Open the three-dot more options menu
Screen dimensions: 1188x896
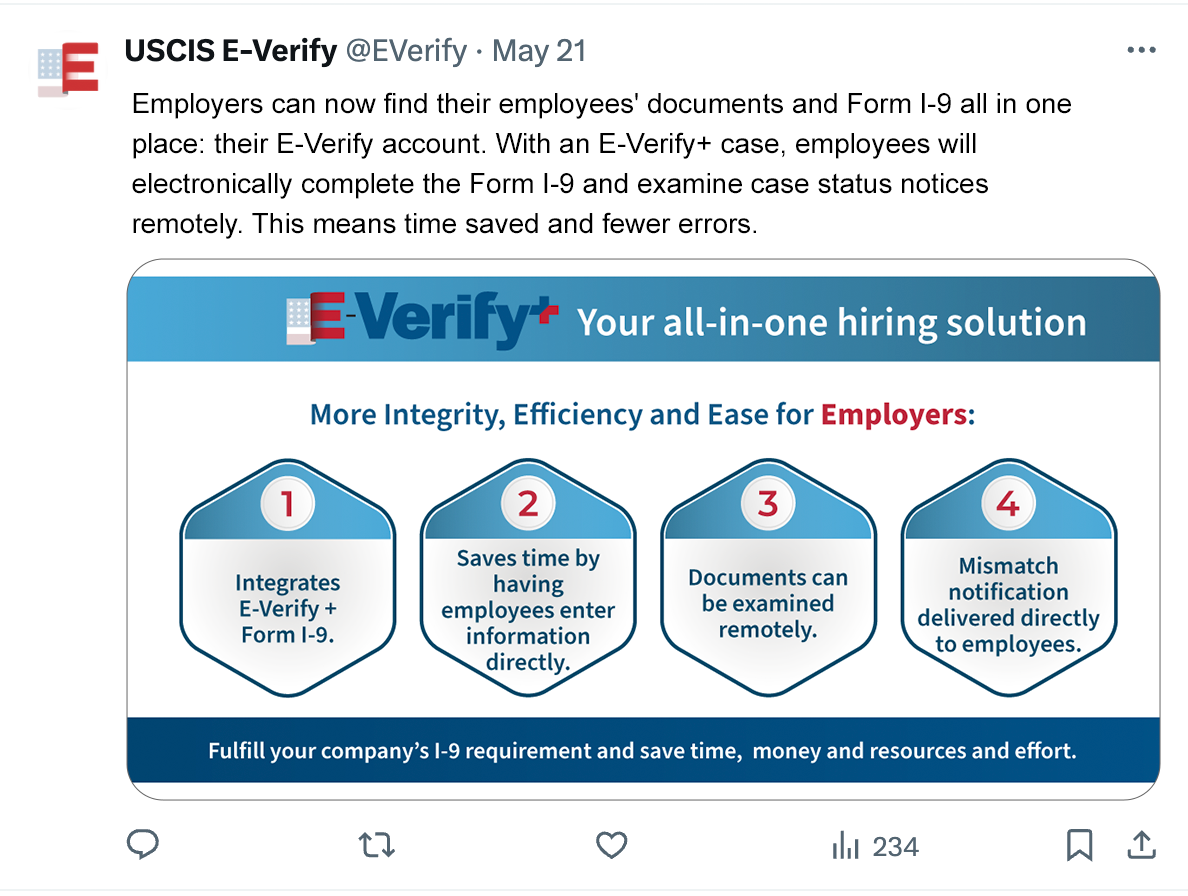(1141, 50)
